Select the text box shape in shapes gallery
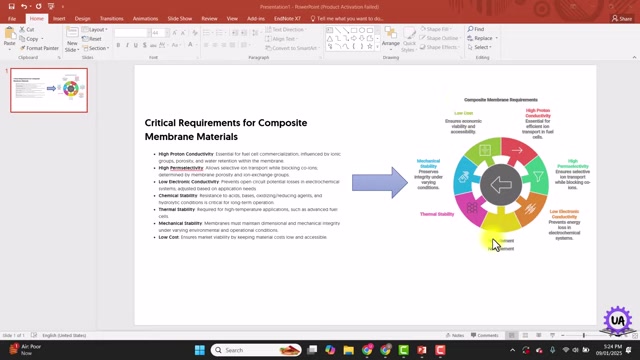Viewport: 640px width, 360px height. [x=330, y=30]
